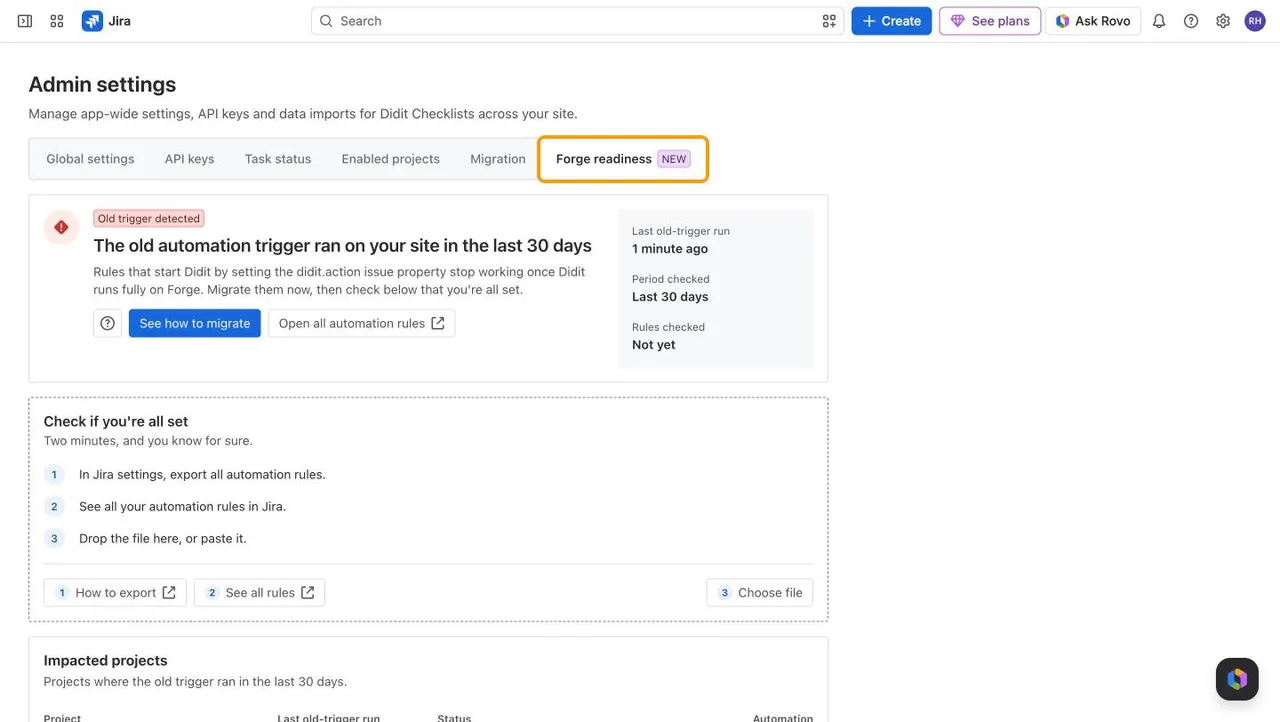Select the Forge readiness tab

point(623,159)
